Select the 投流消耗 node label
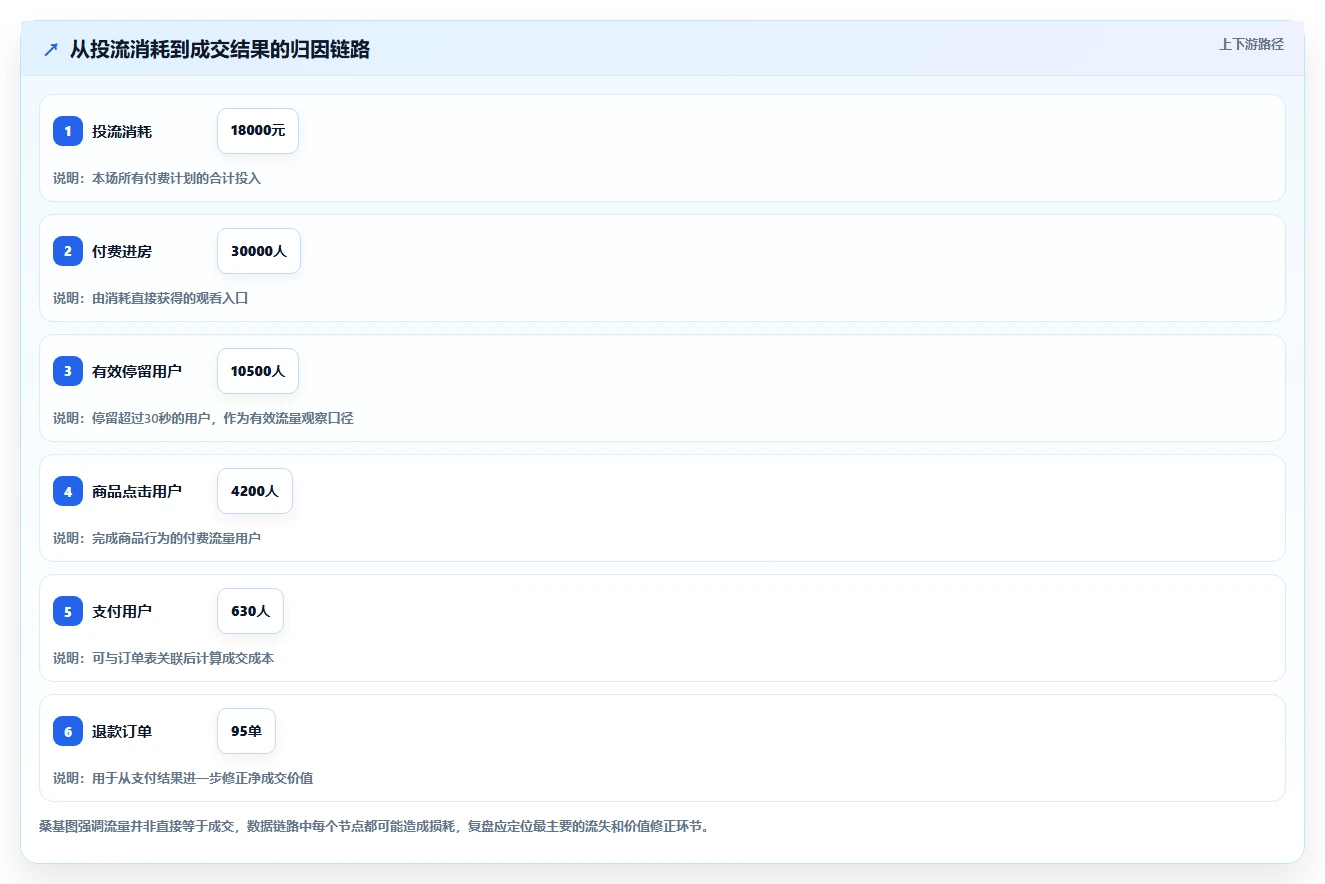 [122, 131]
